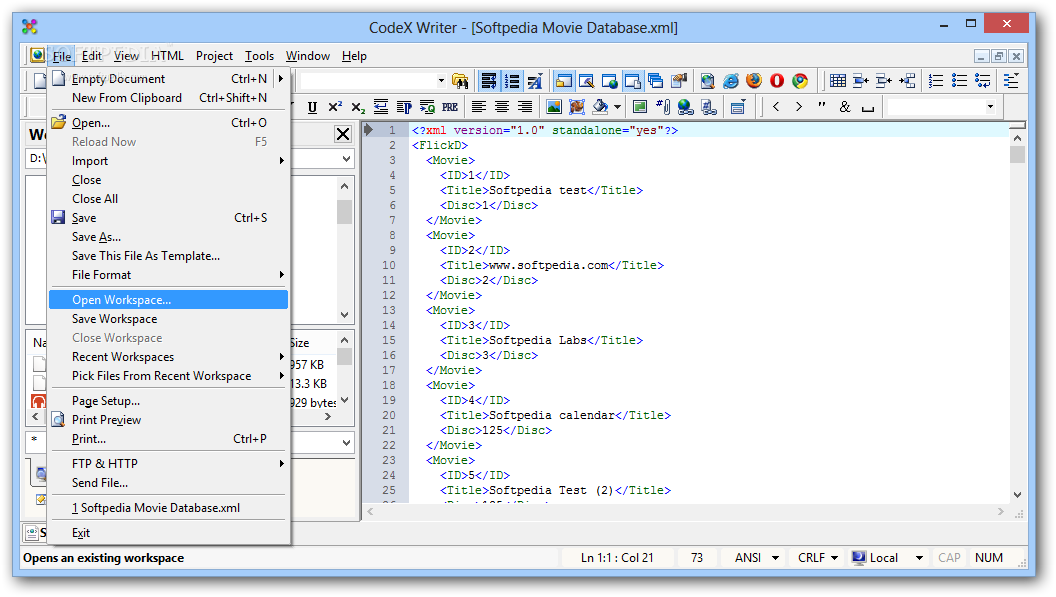Apply superscript formatting

335,107
